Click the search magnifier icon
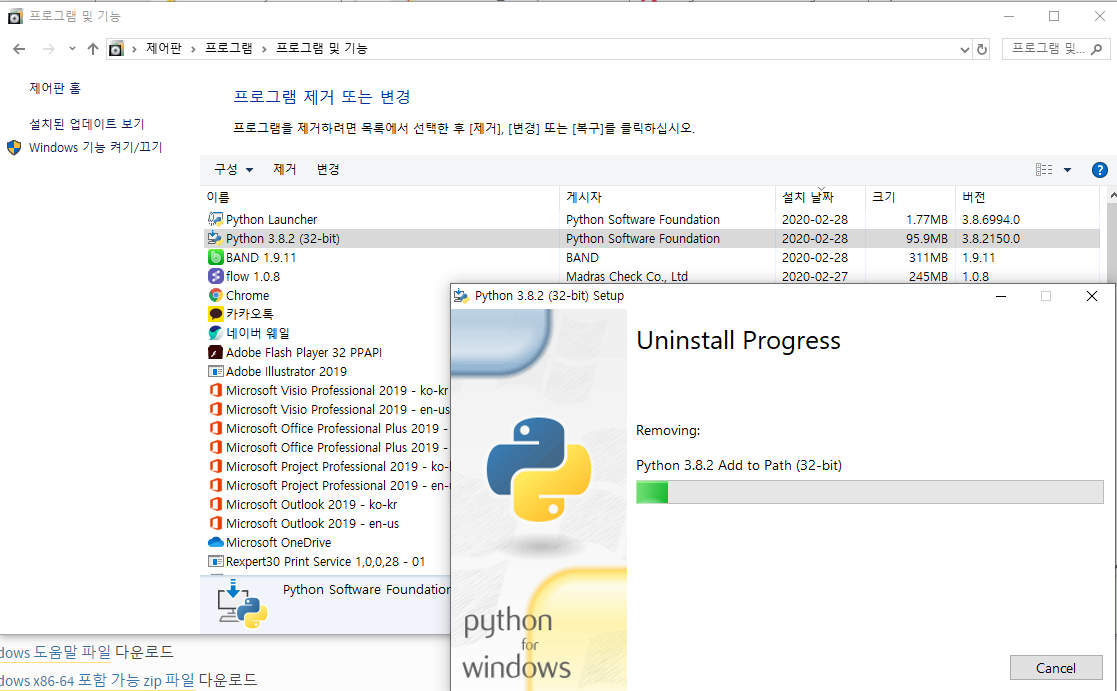The width and height of the screenshot is (1117, 691). point(1096,48)
